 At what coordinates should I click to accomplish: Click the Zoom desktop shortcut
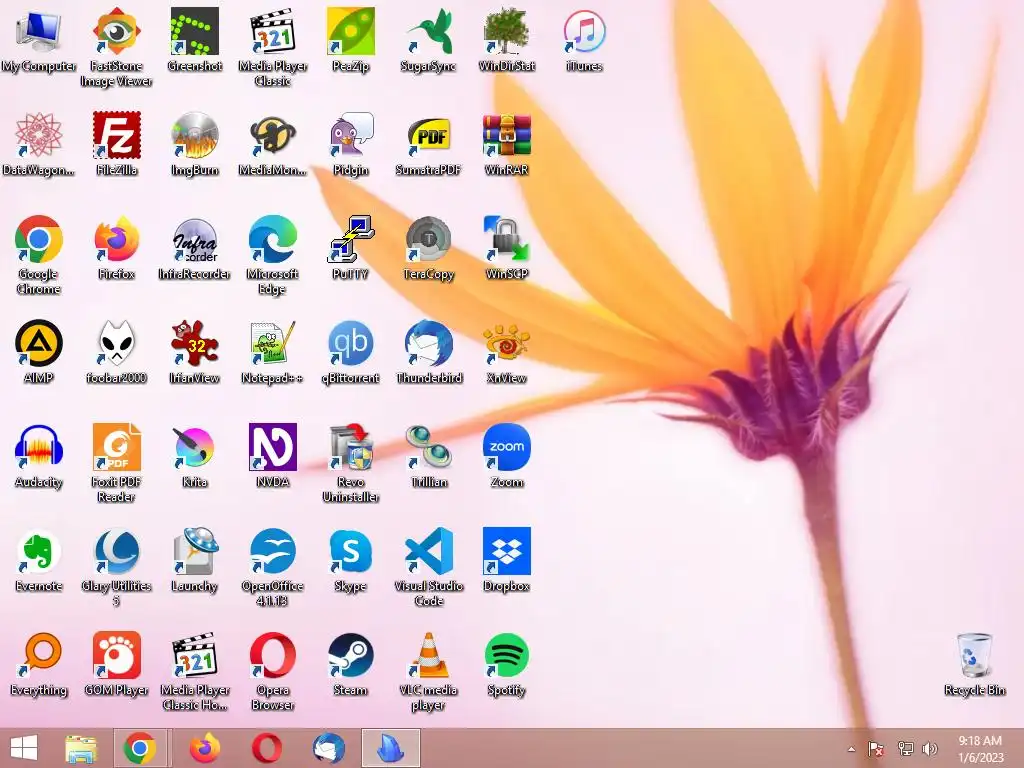(507, 447)
